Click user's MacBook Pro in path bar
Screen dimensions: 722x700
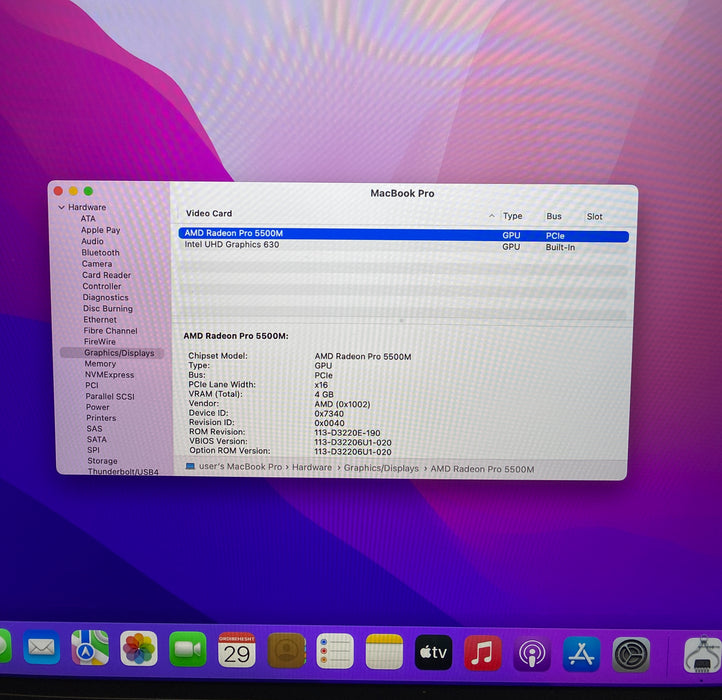pos(240,467)
